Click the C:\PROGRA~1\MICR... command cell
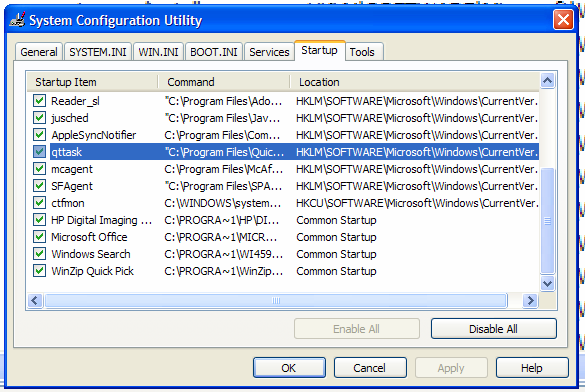The height and width of the screenshot is (392, 585). (x=220, y=237)
